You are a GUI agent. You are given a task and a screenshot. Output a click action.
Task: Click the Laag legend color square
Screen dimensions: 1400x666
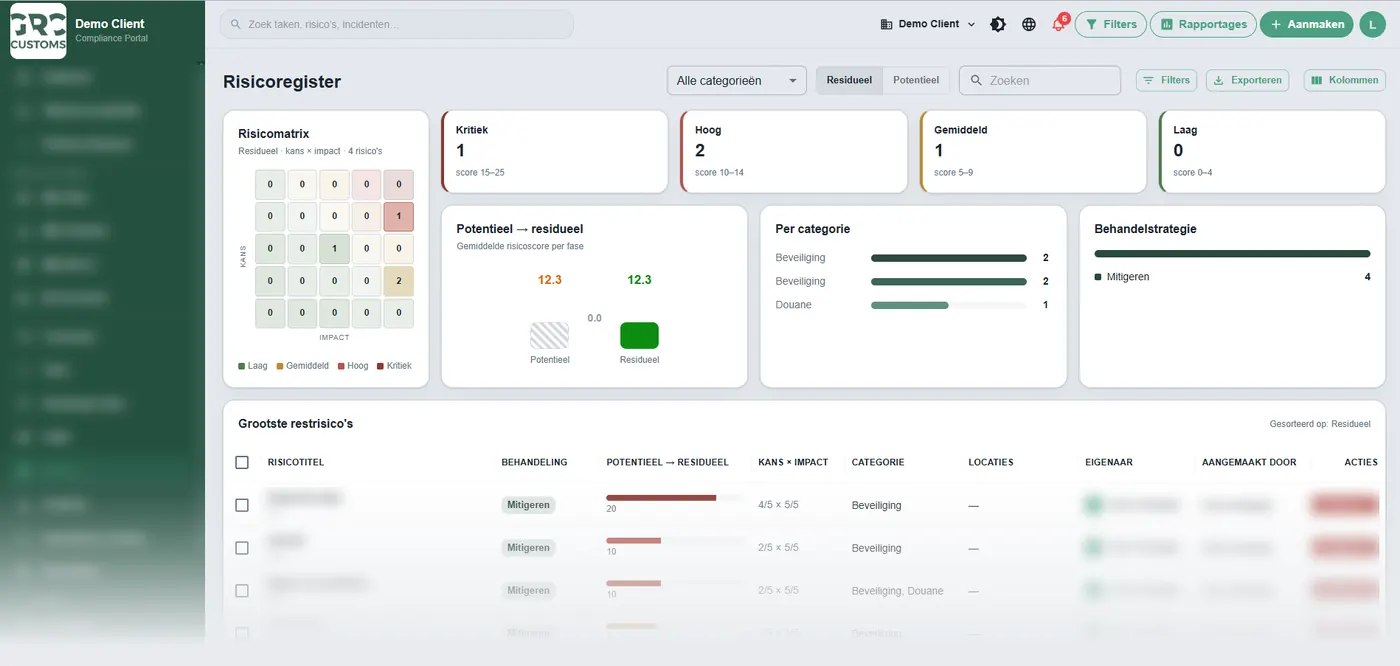241,366
